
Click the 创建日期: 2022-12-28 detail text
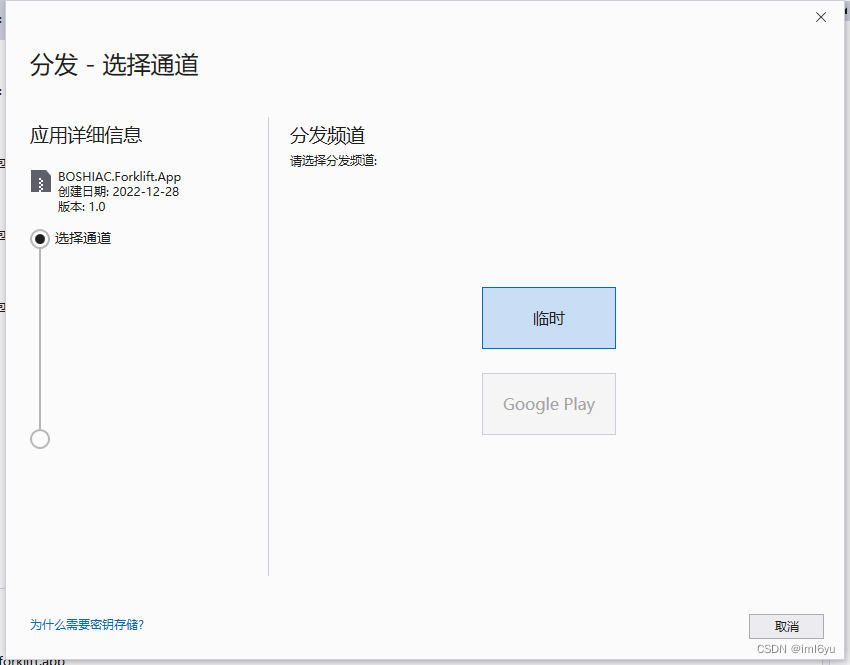pos(120,192)
